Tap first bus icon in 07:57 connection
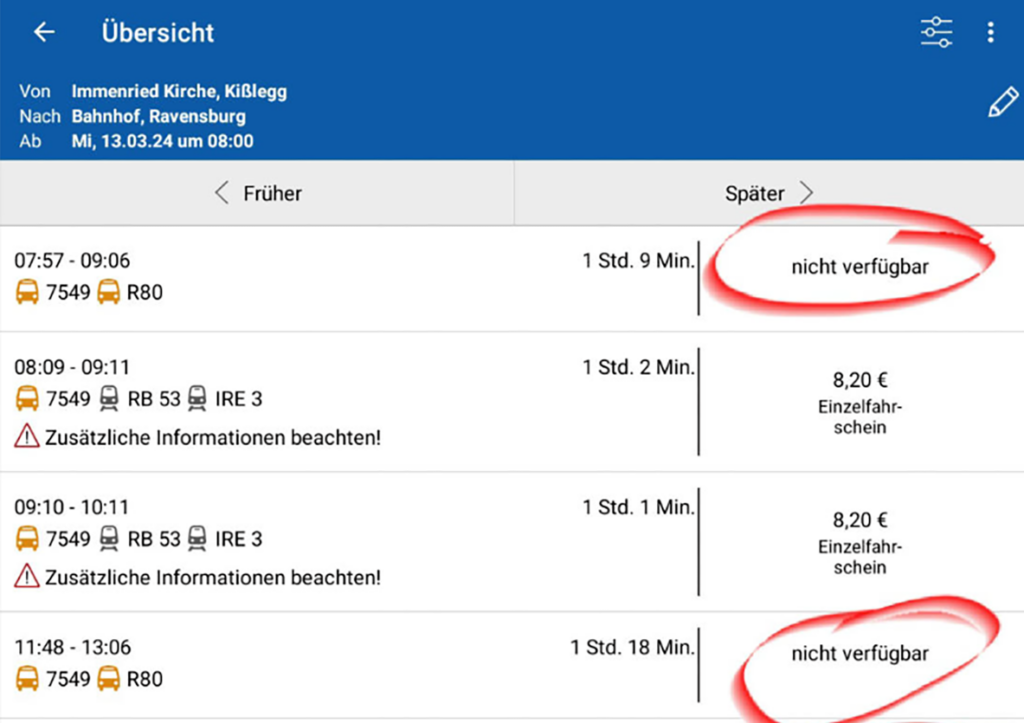This screenshot has width=1024, height=723. click(x=27, y=293)
